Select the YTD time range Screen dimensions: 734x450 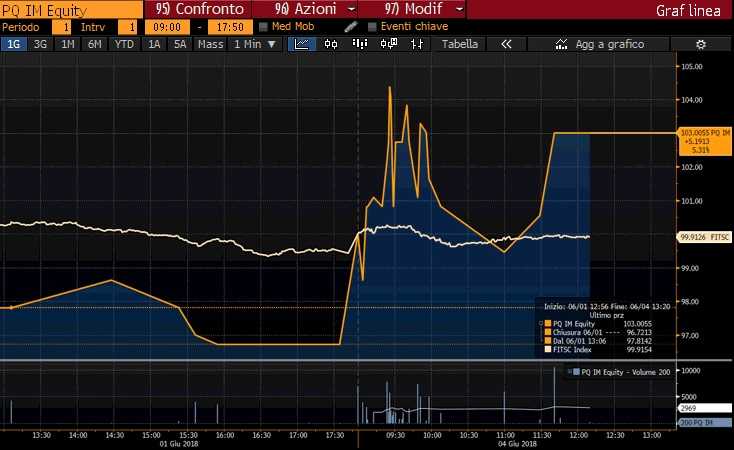click(124, 44)
